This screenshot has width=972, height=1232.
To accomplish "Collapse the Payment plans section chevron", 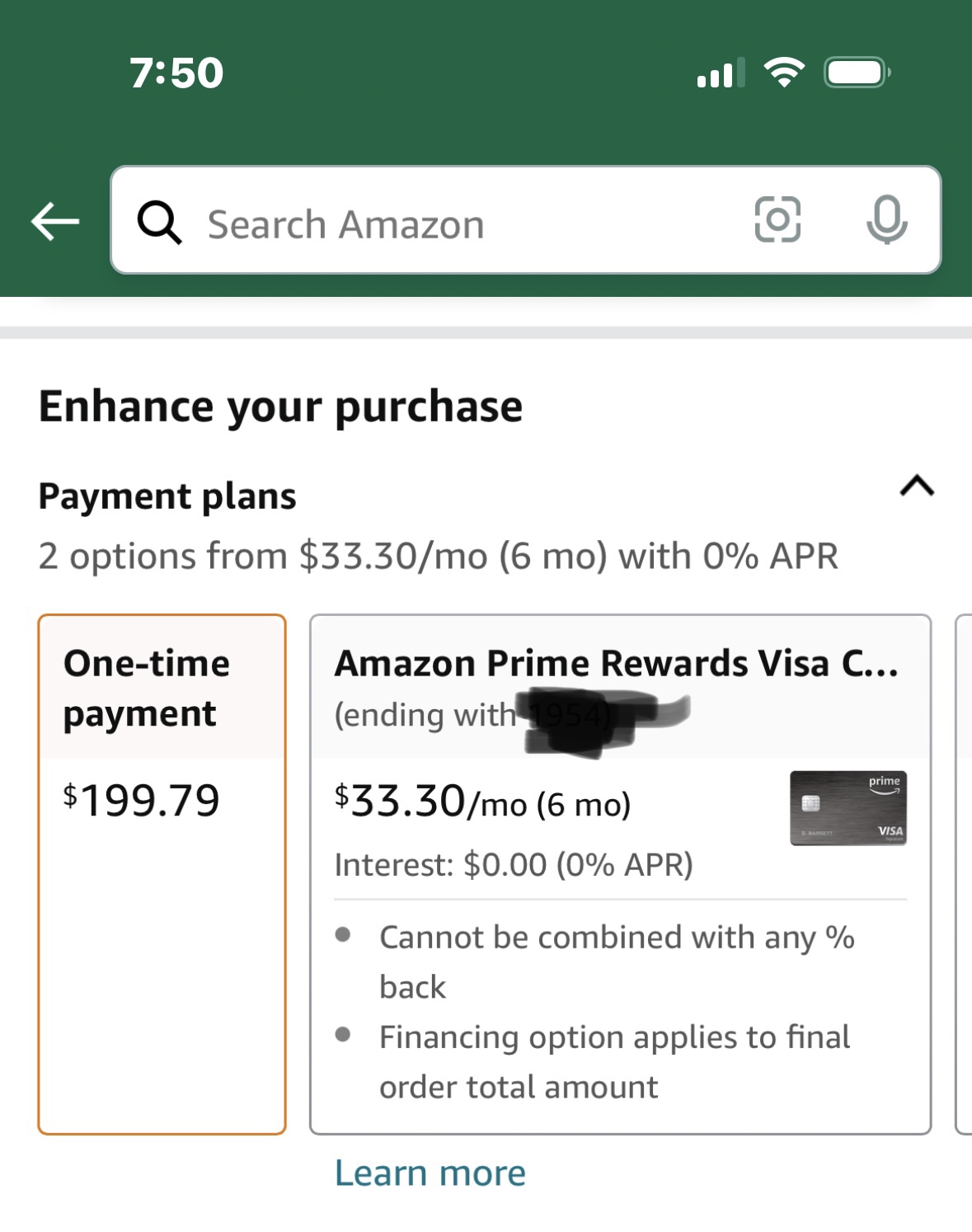I will coord(917,486).
